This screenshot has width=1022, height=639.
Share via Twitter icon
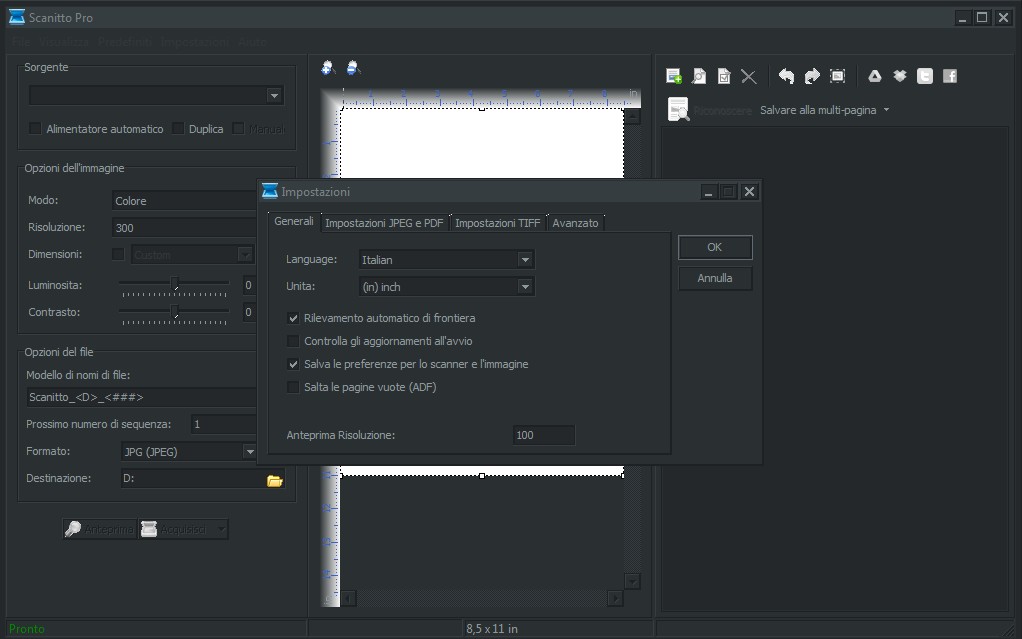click(925, 76)
